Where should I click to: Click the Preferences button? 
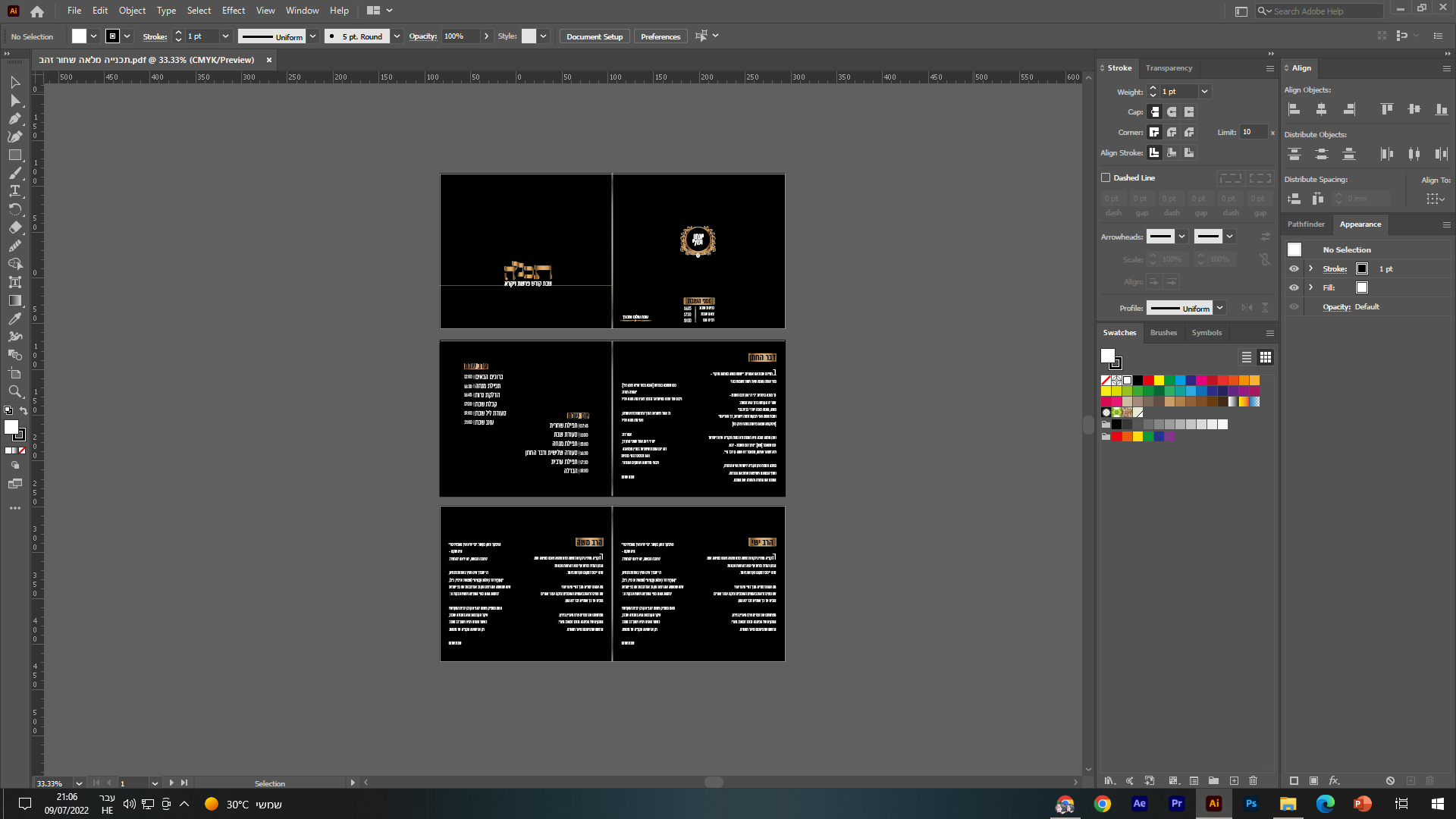click(x=660, y=36)
